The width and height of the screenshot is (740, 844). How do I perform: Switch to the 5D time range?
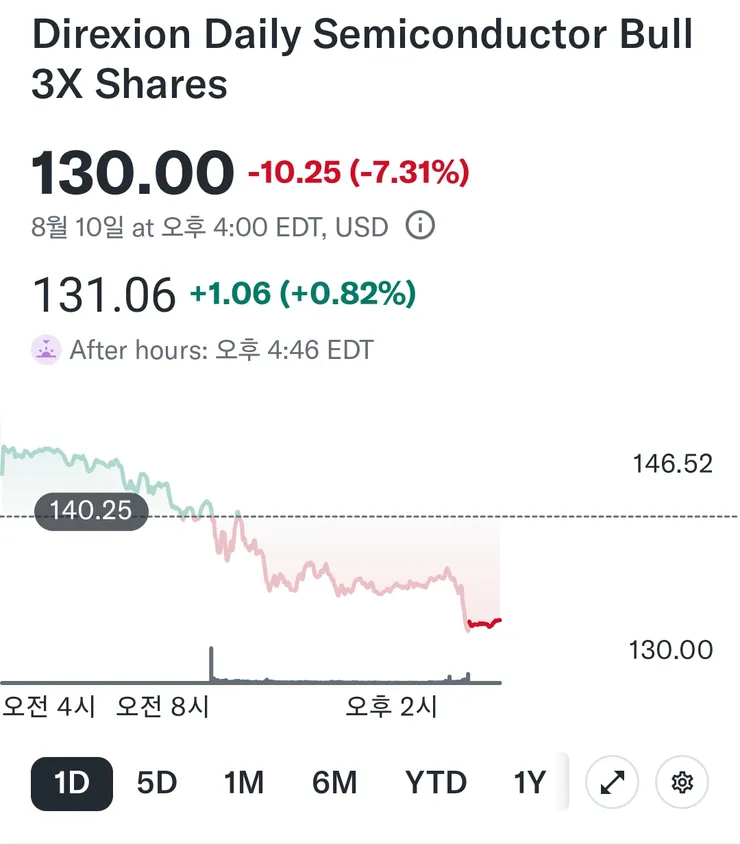(157, 783)
